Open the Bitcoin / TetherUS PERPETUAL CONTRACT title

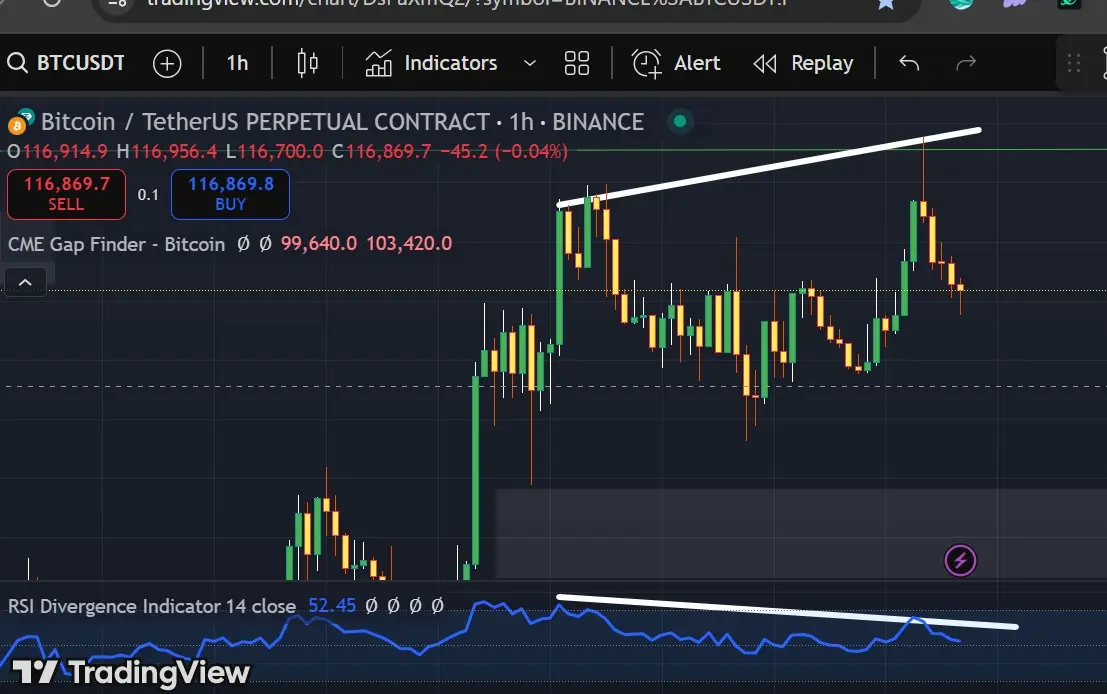(342, 121)
